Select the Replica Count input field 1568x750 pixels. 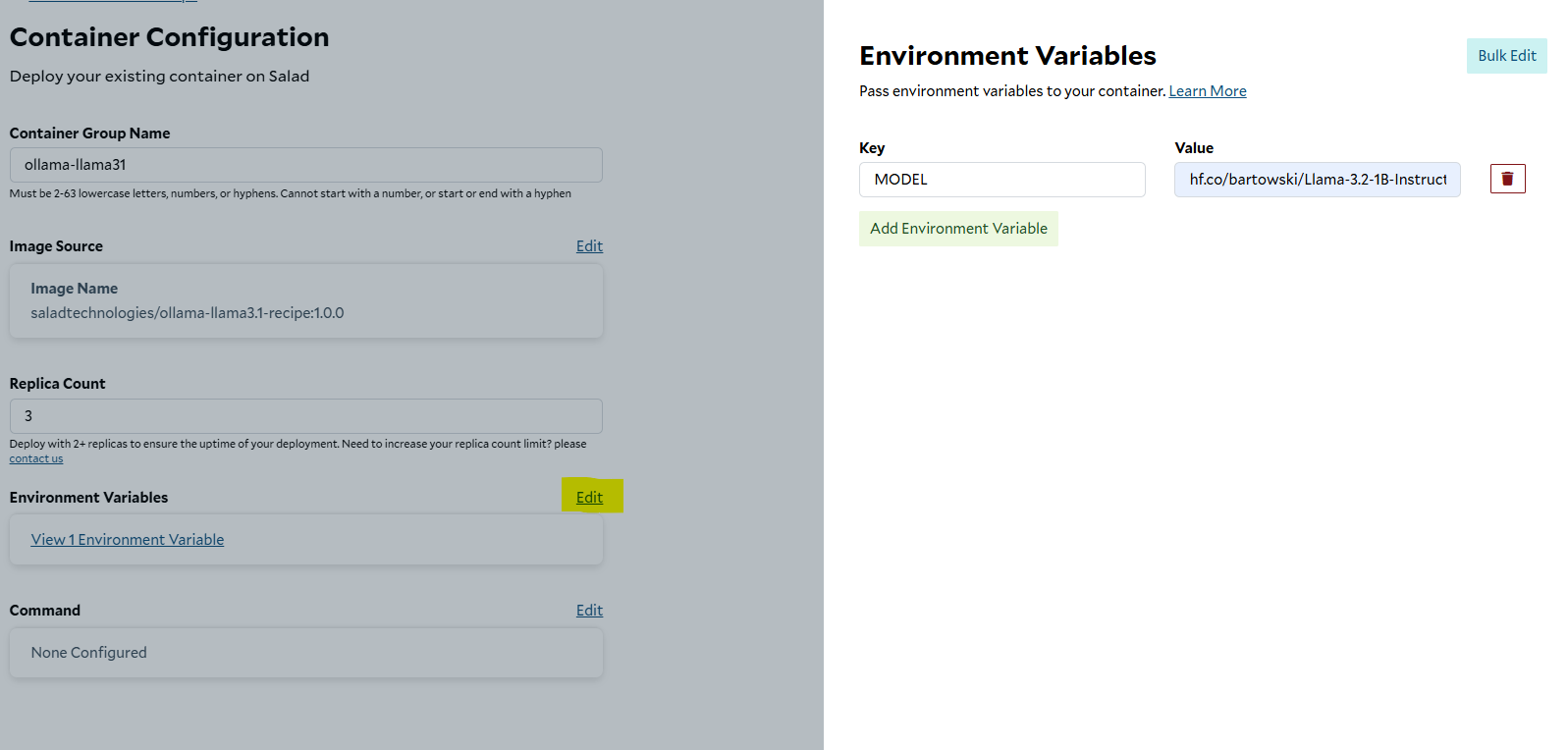pos(305,416)
